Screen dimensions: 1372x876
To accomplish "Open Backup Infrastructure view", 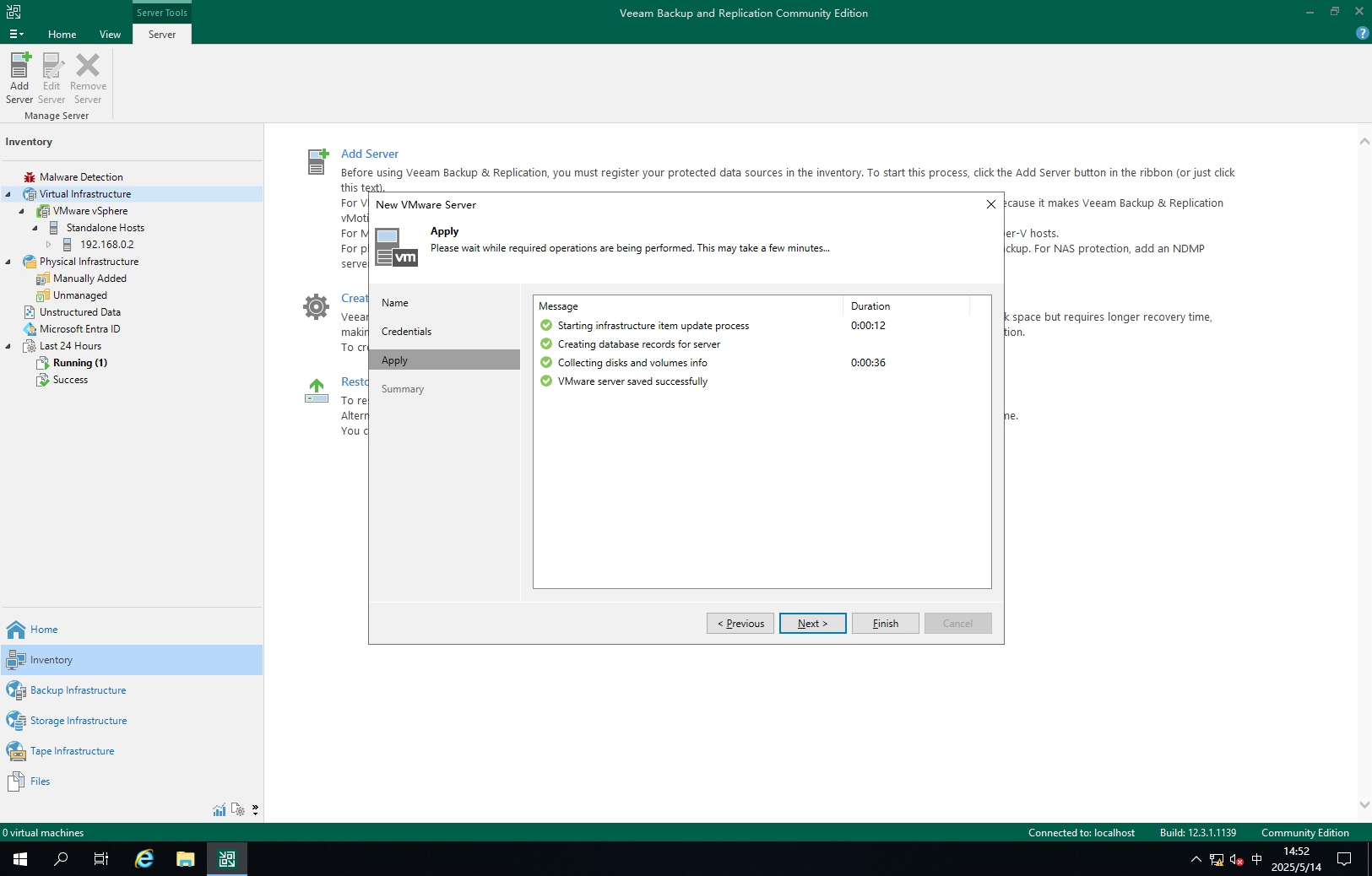I will point(78,690).
